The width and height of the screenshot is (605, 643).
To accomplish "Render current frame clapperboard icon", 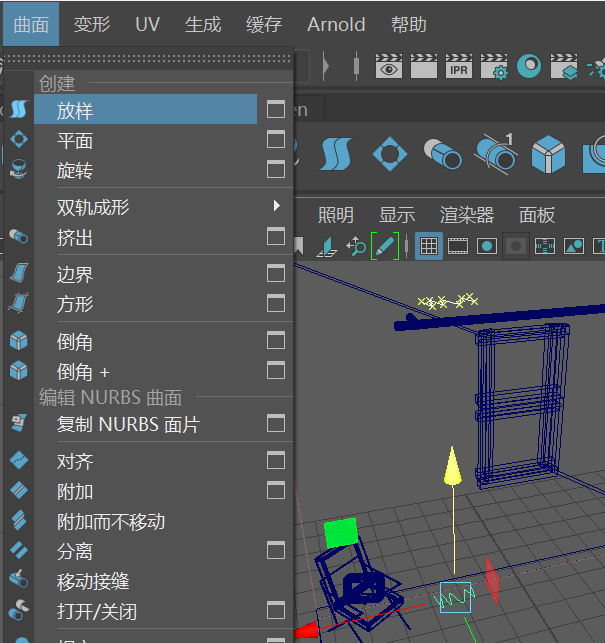I will click(x=424, y=66).
